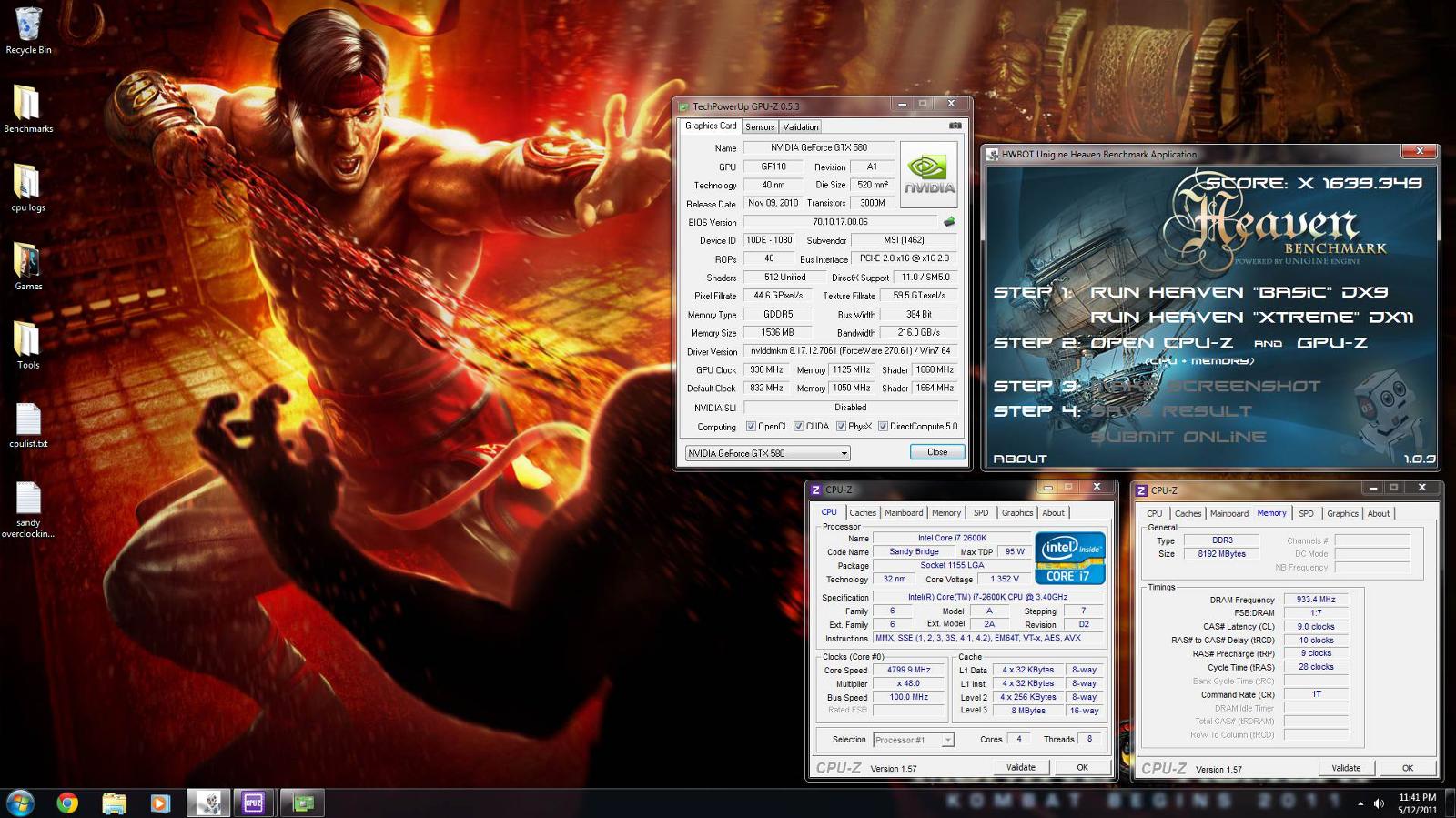
Task: Click the DRAM Frequency value 933.4 MHz
Action: click(x=1316, y=600)
